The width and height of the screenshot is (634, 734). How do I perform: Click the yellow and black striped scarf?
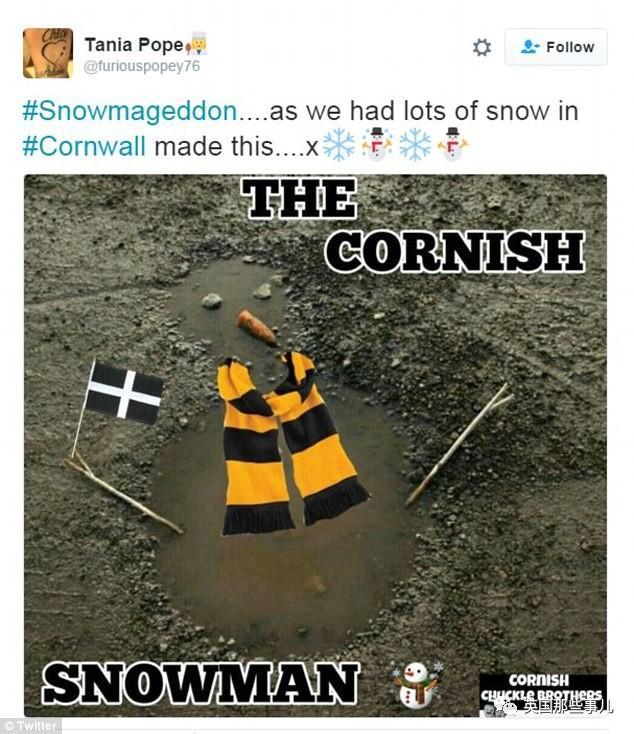tap(288, 442)
